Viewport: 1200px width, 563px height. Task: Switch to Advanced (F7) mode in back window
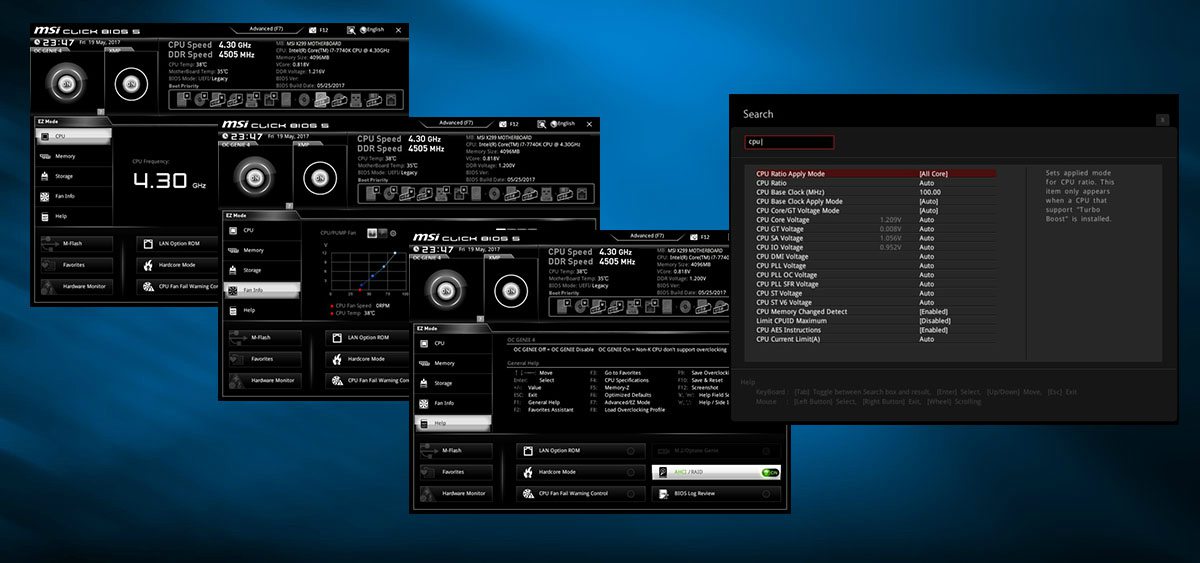[x=268, y=29]
